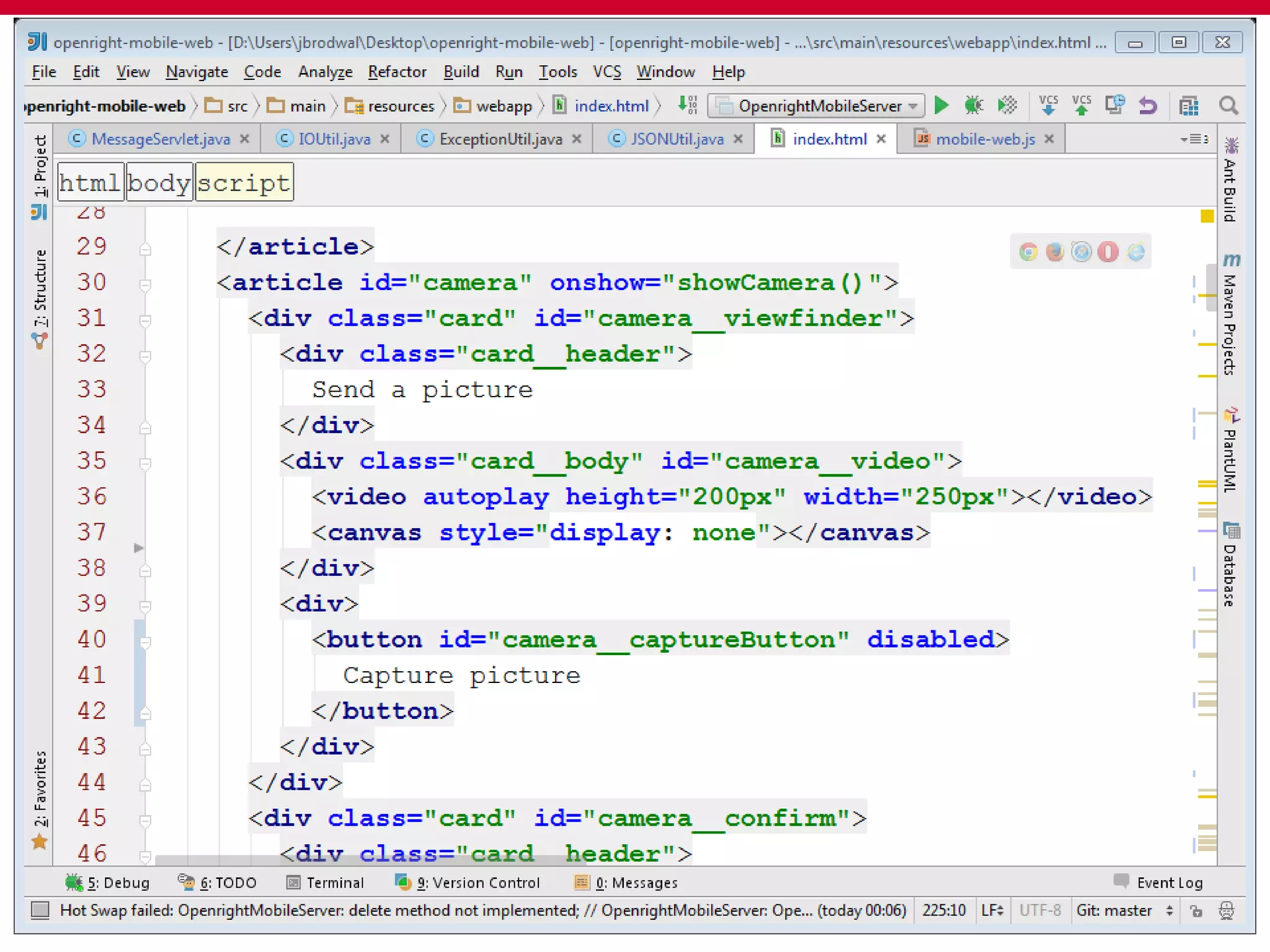
Task: Toggle tool window bars in the status corner
Action: click(40, 910)
